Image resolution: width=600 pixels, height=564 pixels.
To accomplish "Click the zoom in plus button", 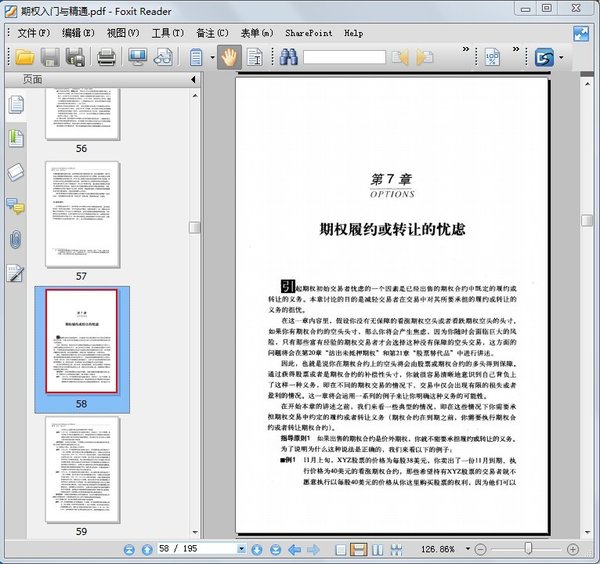I will (x=573, y=549).
